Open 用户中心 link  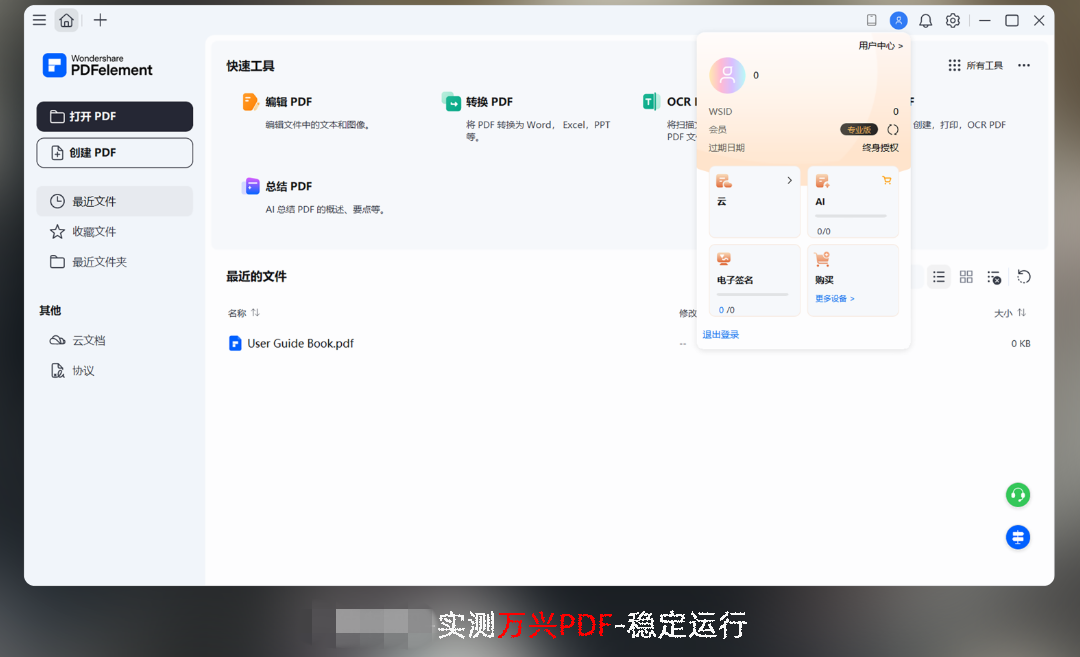[x=880, y=45]
